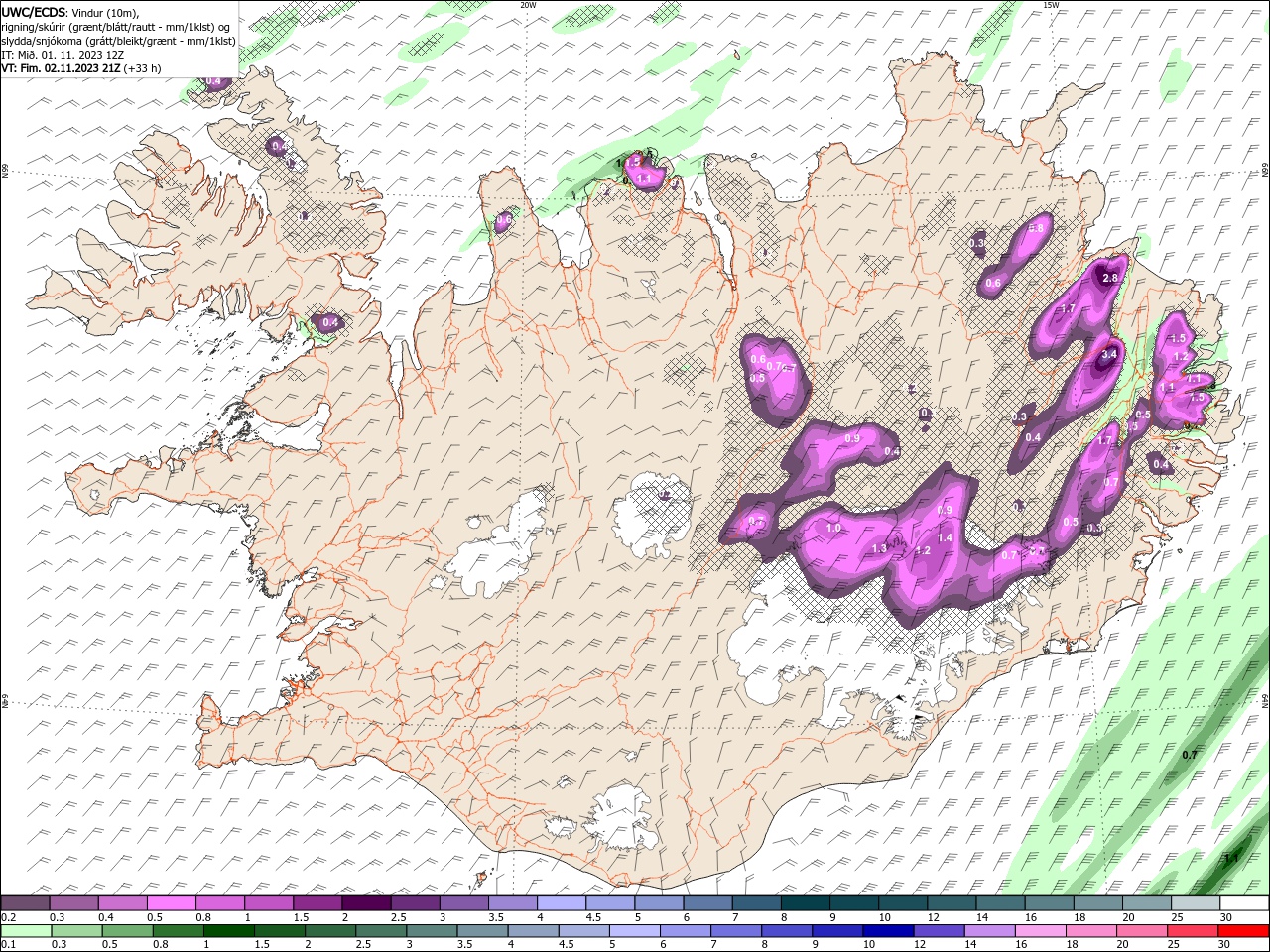The height and width of the screenshot is (952, 1270).
Task: Click the '15W' longitude label
Action: point(1051,5)
